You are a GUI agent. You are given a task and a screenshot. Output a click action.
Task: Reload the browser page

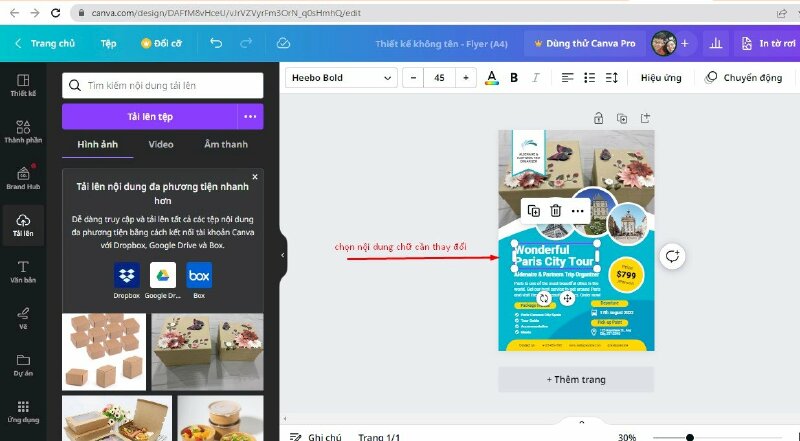(x=56, y=13)
